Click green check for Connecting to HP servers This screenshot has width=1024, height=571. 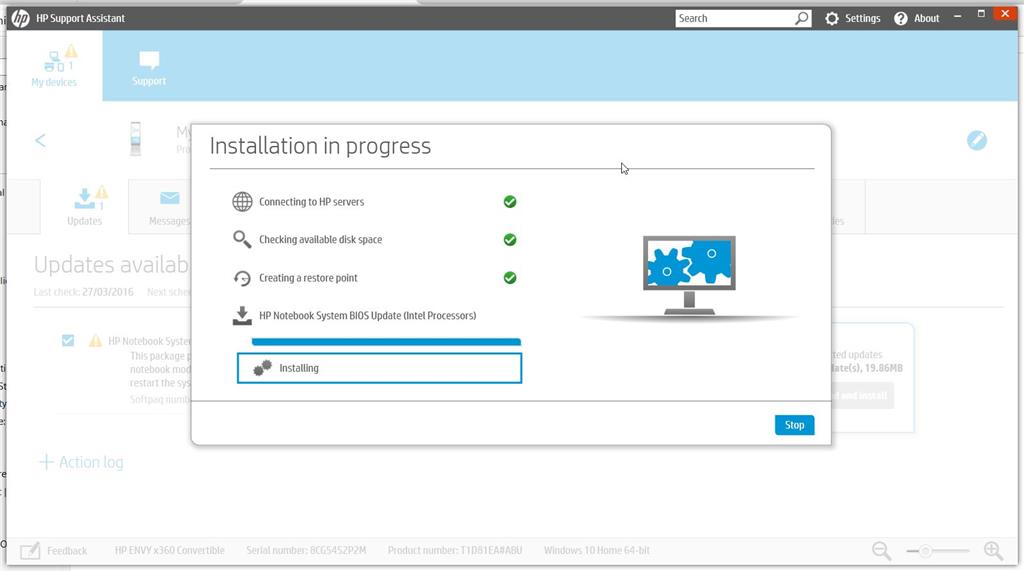point(510,202)
